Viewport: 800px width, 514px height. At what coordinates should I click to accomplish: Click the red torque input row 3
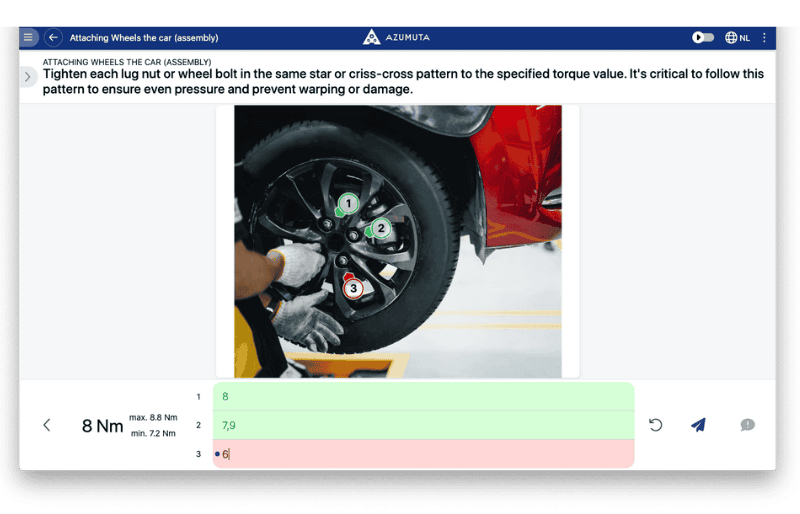coord(423,454)
